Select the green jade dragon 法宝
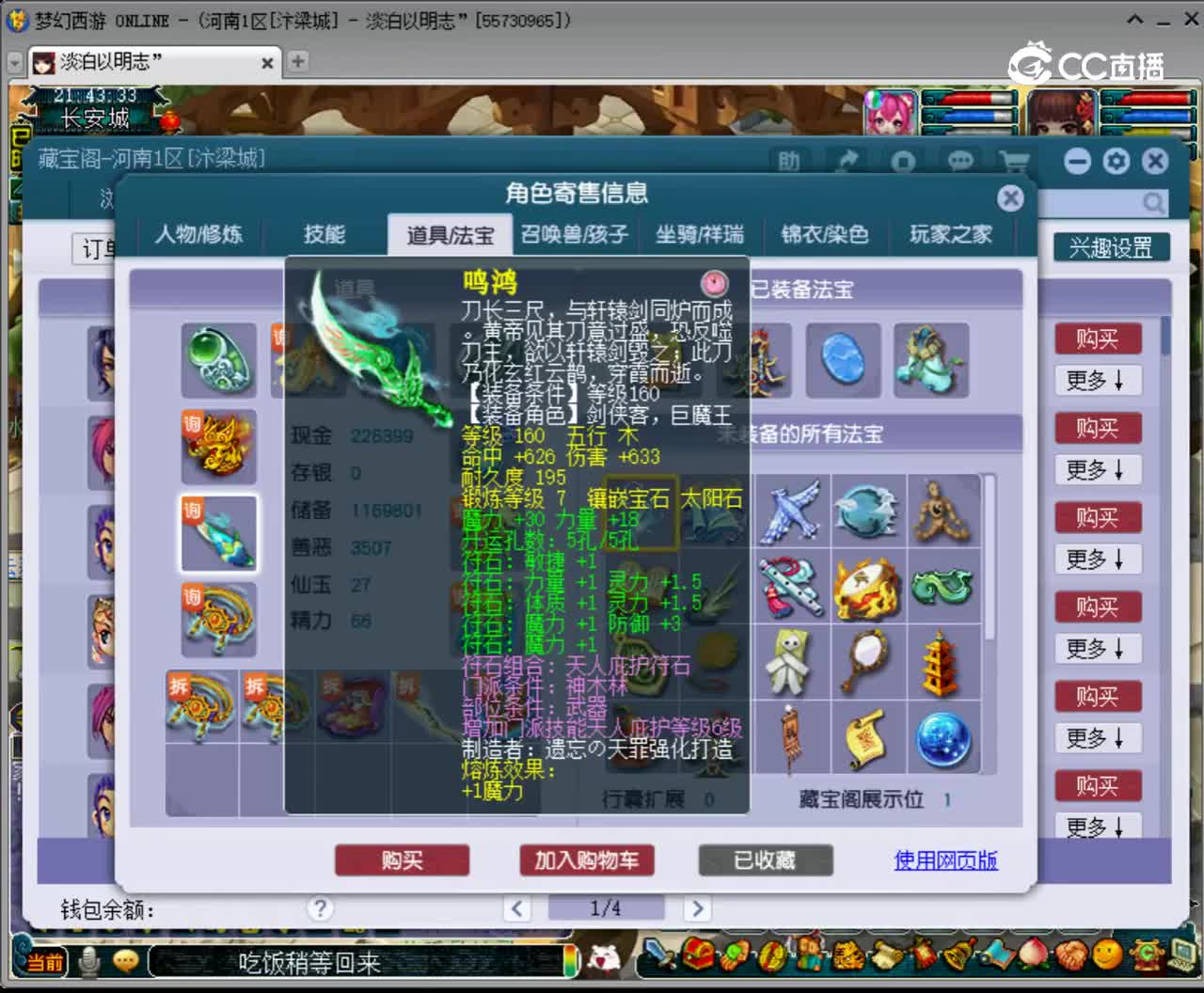Screen dimensions: 1204x993 (943, 587)
